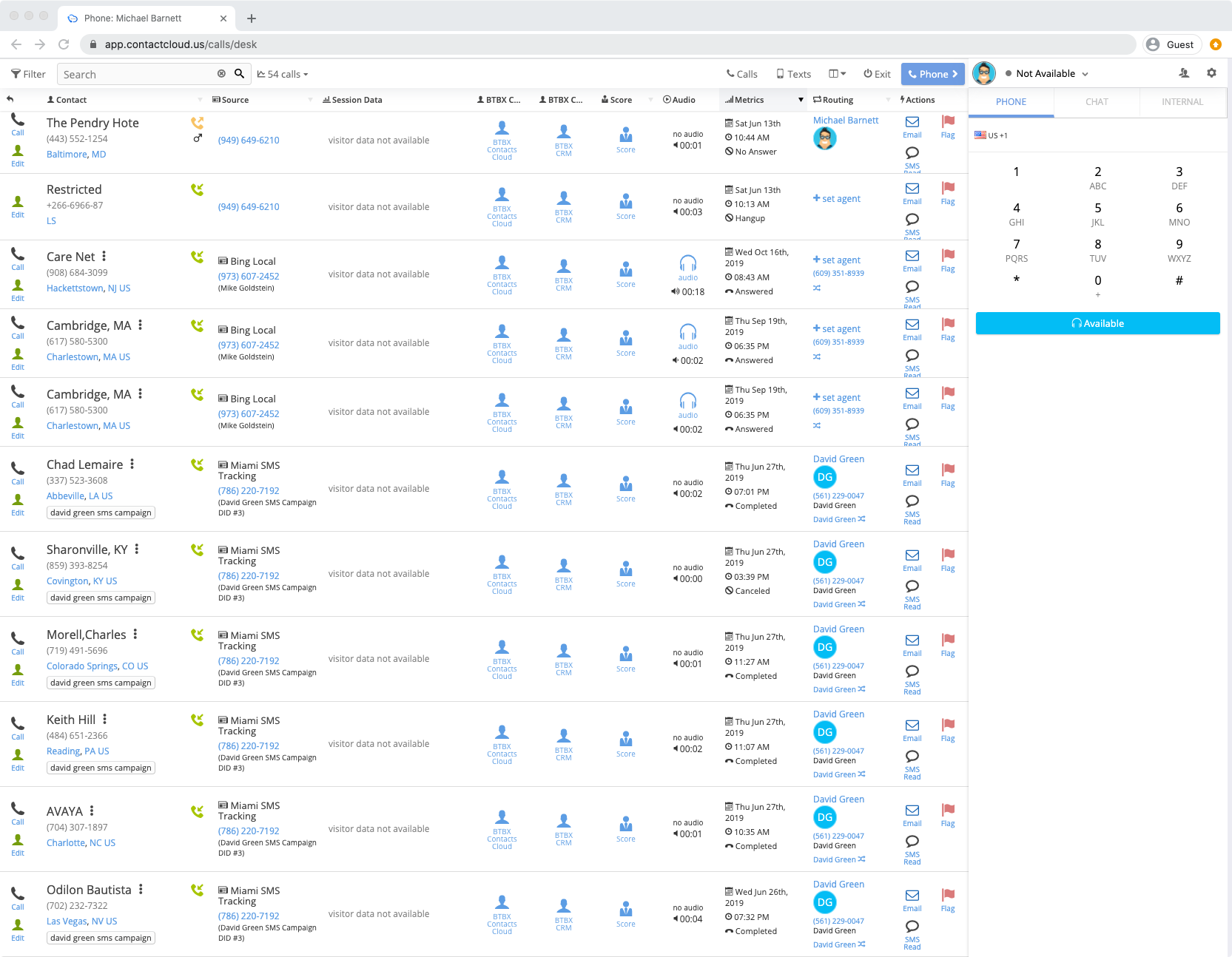Image resolution: width=1232 pixels, height=957 pixels.
Task: Open the US +1 country selector
Action: 992,135
